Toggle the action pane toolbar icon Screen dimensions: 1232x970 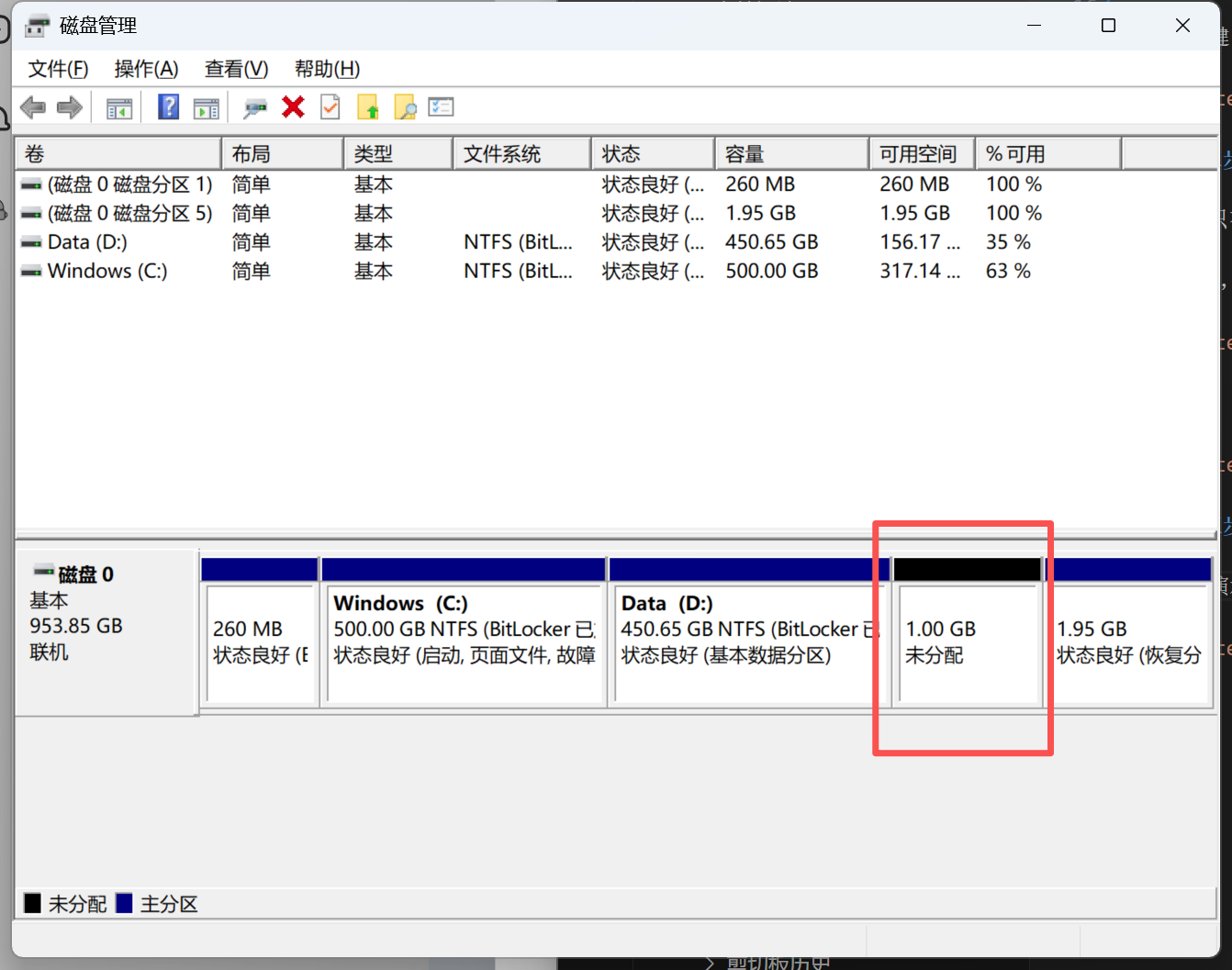click(207, 108)
